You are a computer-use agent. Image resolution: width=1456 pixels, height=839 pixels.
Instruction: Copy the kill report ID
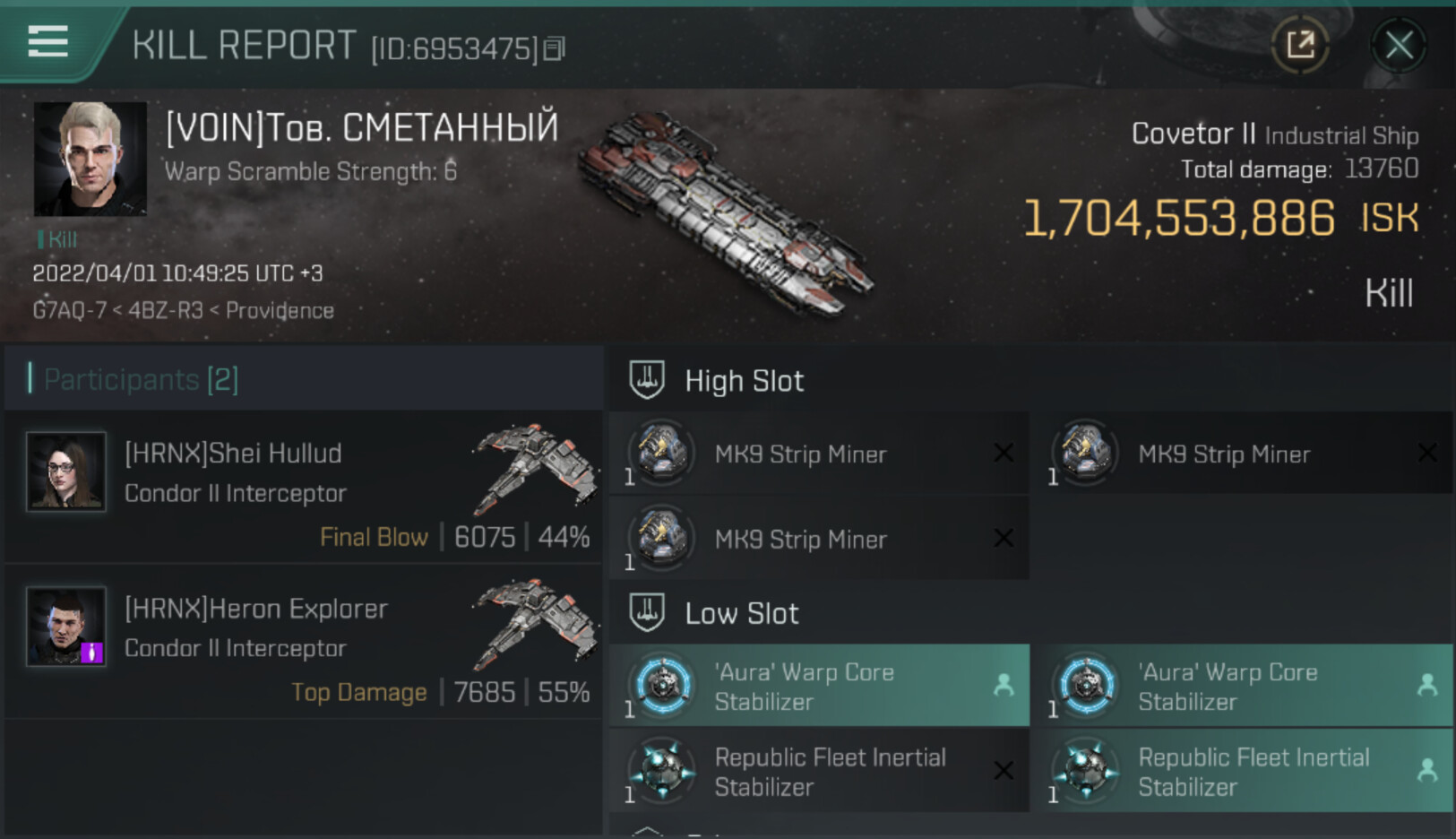click(x=555, y=48)
